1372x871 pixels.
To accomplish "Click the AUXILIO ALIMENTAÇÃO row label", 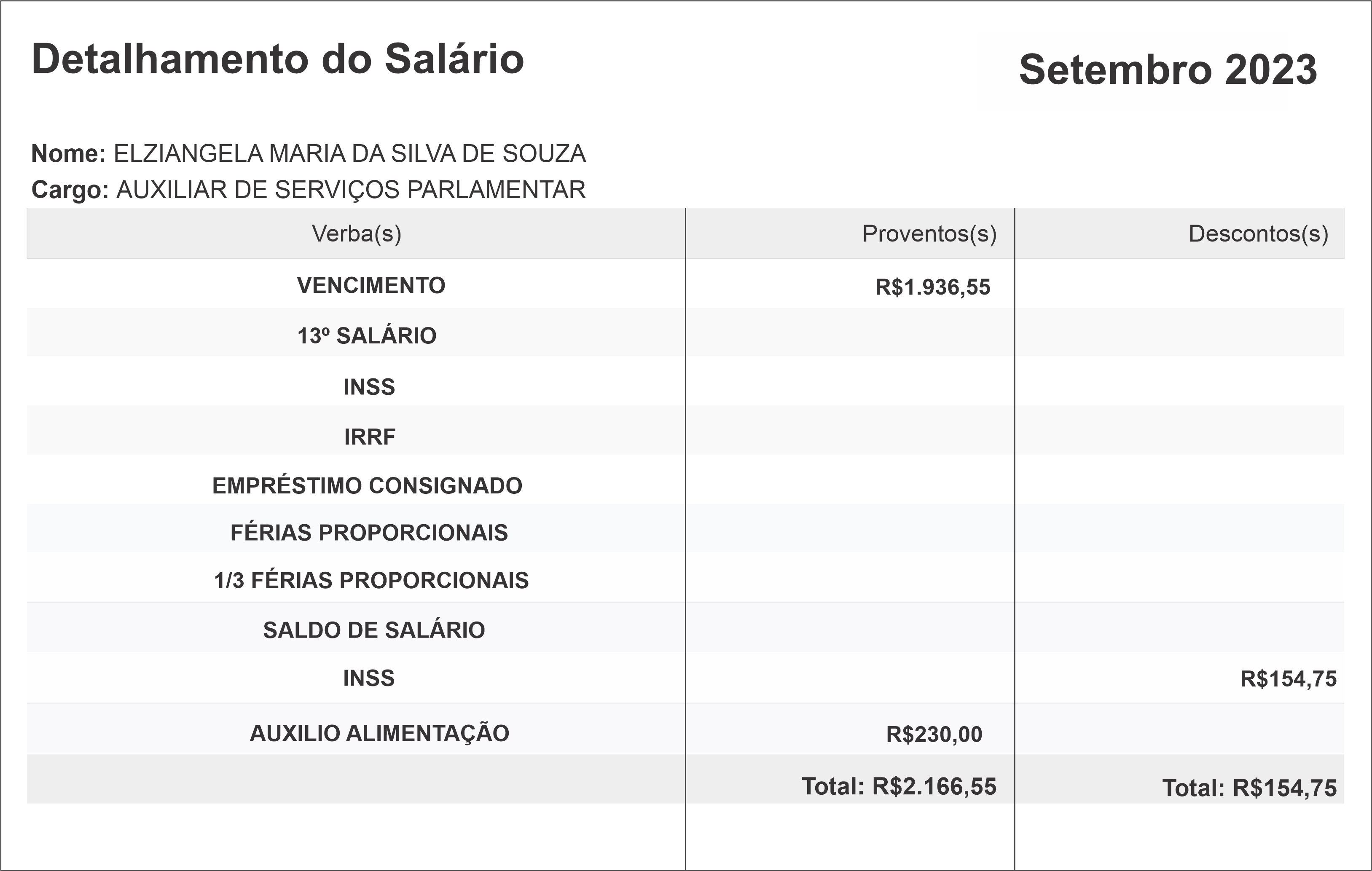I will pyautogui.click(x=379, y=733).
